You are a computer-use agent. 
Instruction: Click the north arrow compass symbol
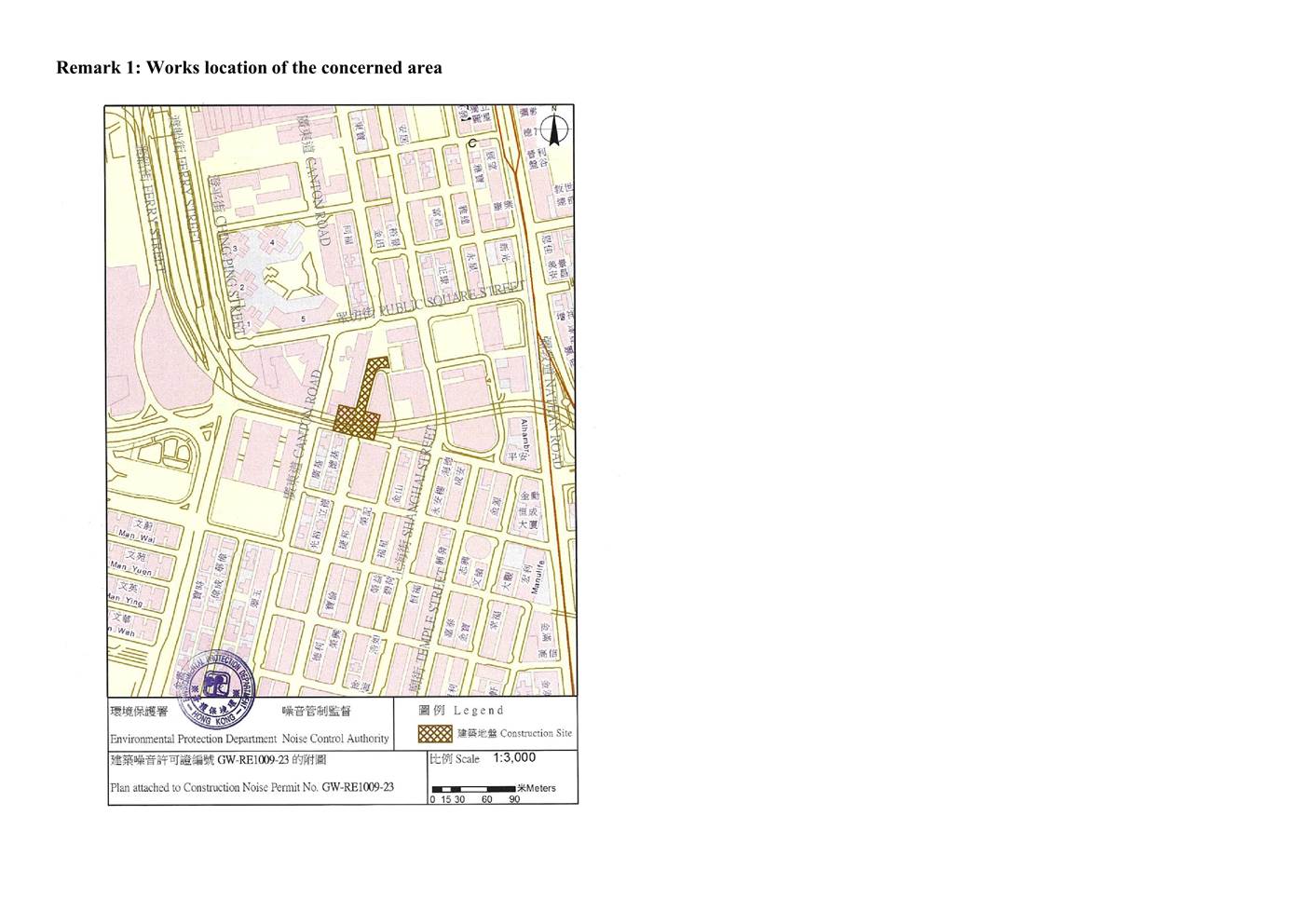tap(553, 129)
